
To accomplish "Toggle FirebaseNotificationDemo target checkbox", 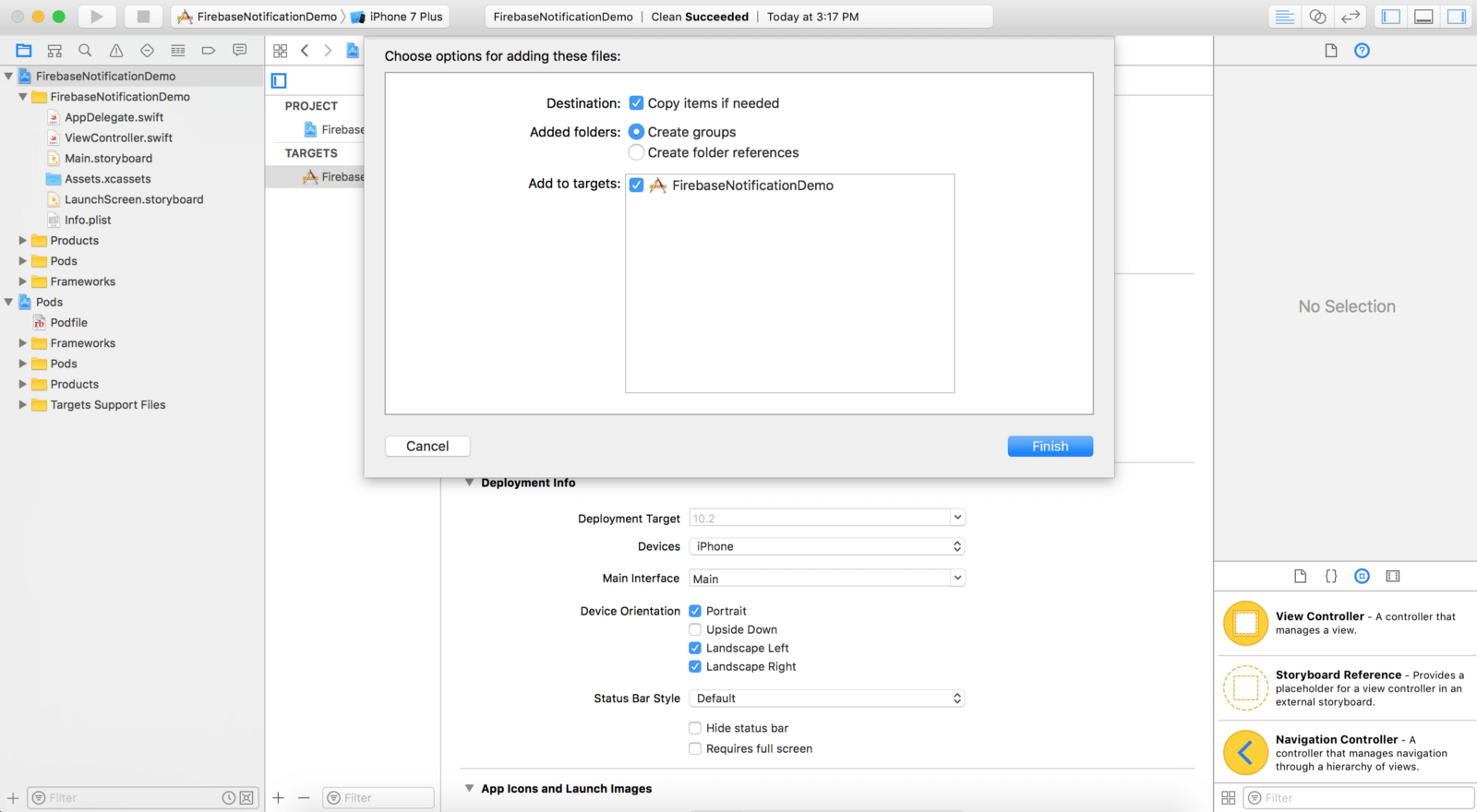I will pyautogui.click(x=637, y=185).
